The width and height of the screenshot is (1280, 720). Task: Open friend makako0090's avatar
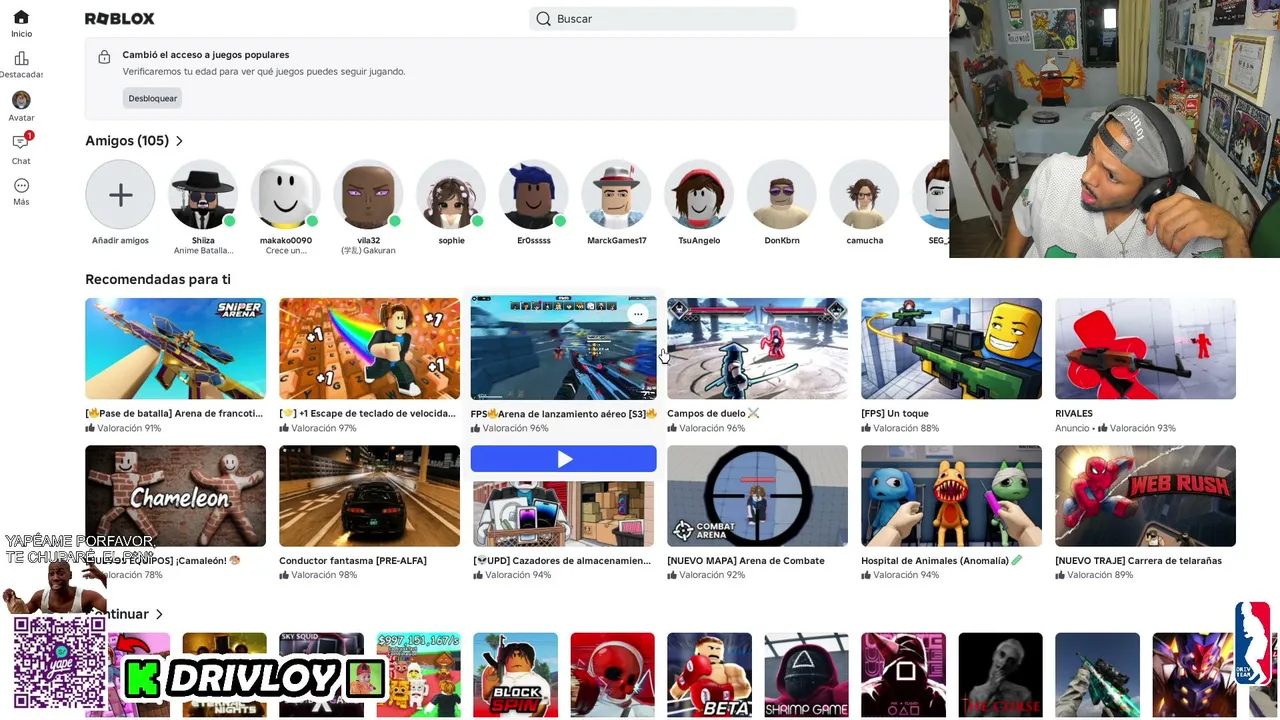(286, 195)
